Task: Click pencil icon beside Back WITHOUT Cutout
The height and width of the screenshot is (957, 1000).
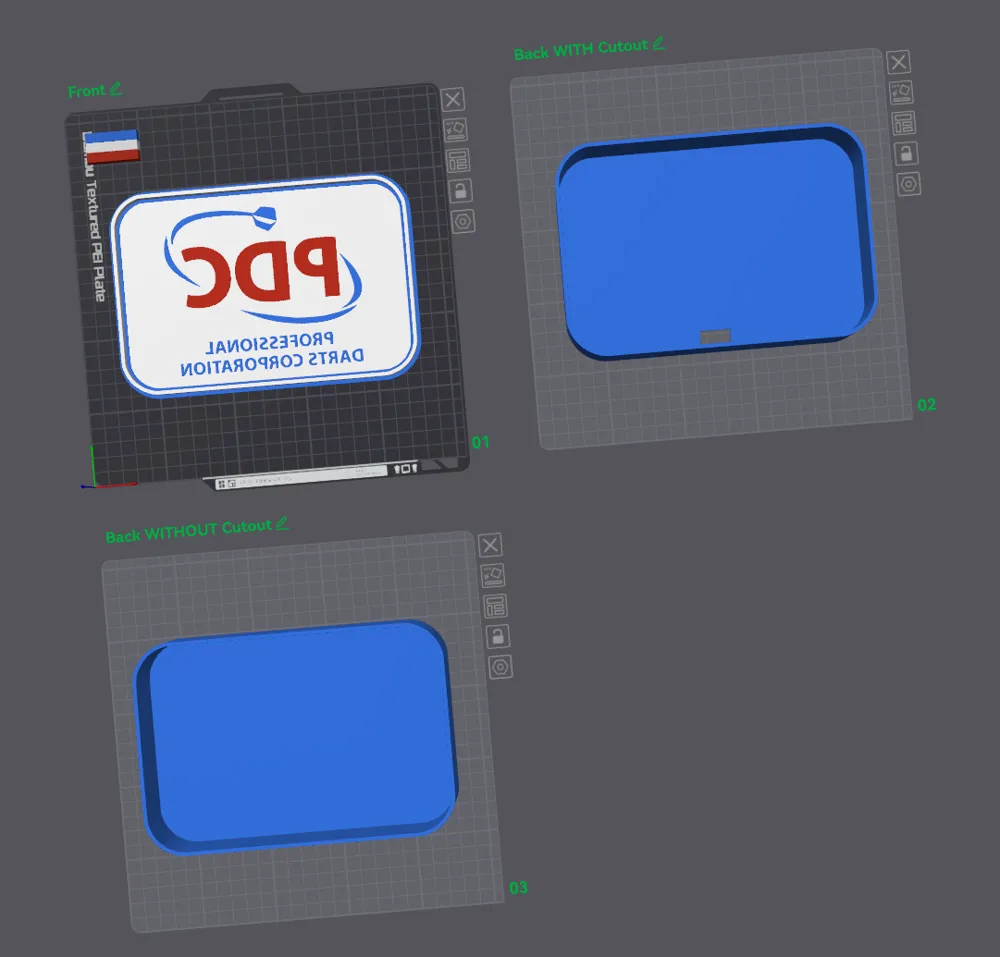Action: click(282, 523)
